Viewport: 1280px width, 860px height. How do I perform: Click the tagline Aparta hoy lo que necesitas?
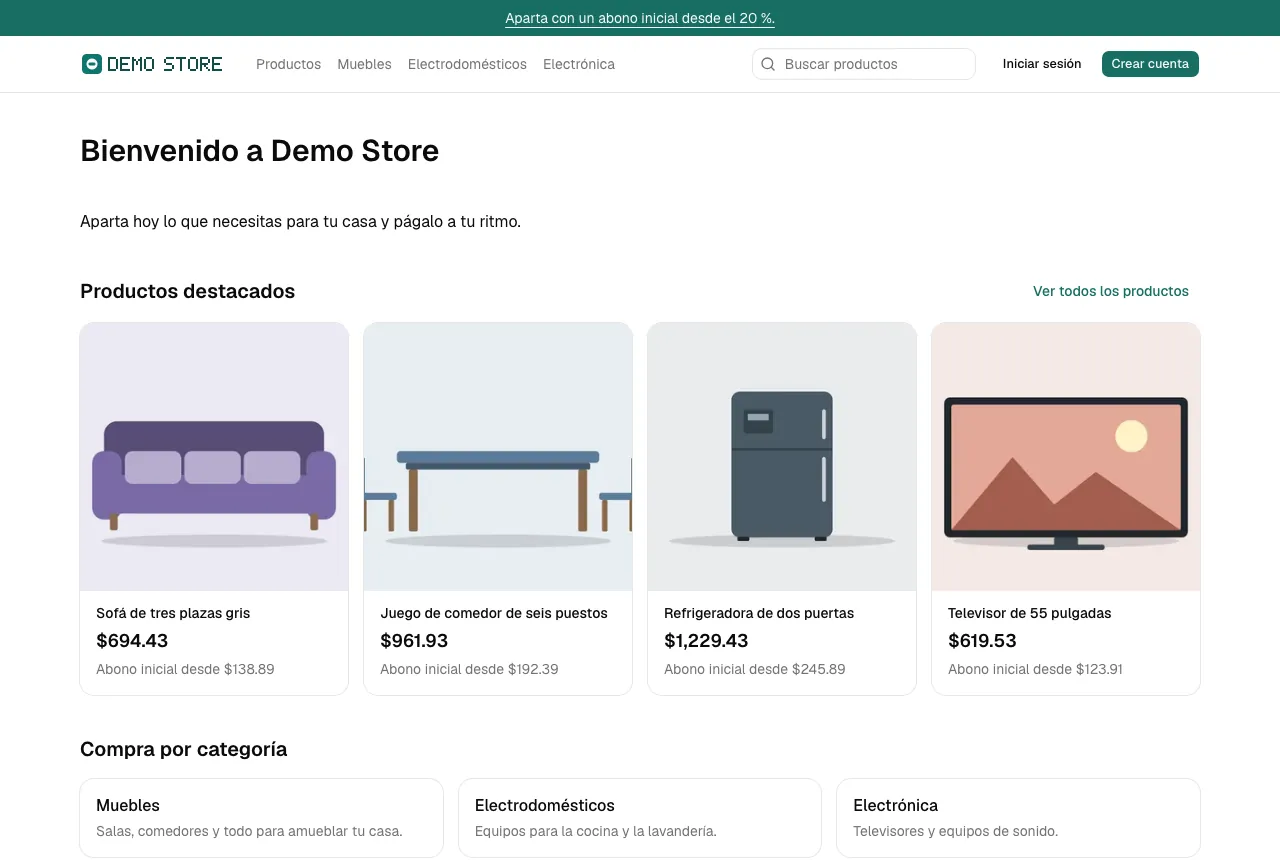[x=300, y=222]
